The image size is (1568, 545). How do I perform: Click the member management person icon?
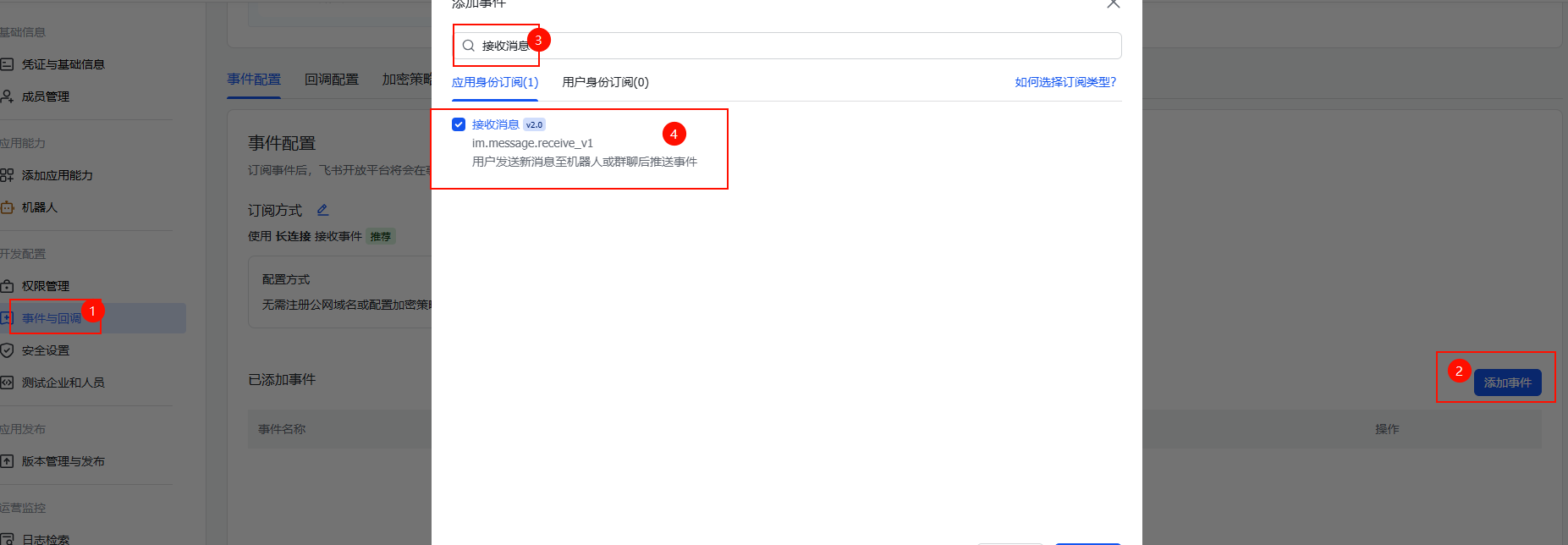pyautogui.click(x=7, y=96)
